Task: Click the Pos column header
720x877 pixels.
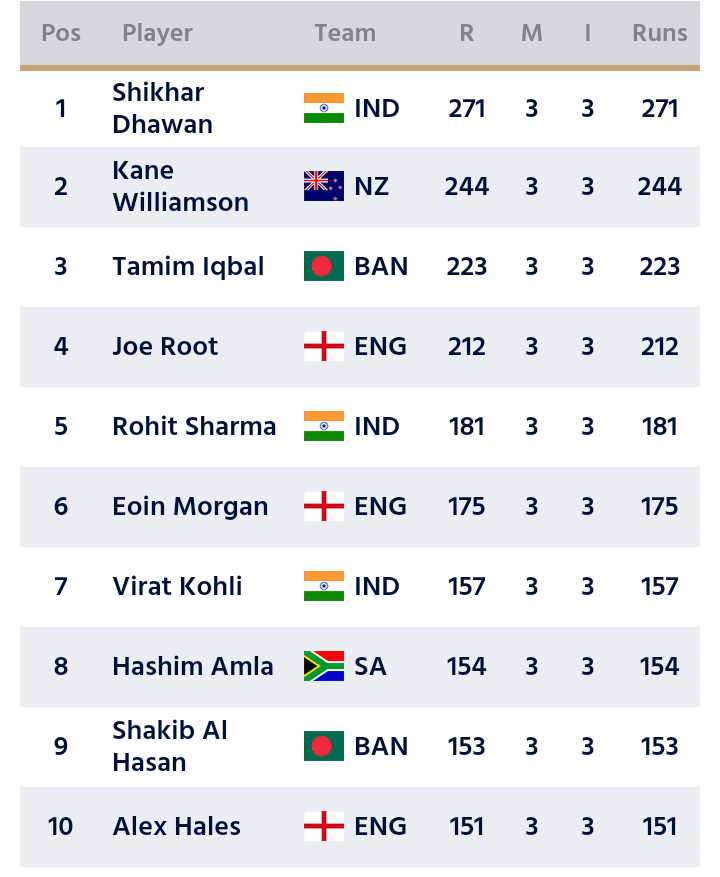Action: [61, 32]
